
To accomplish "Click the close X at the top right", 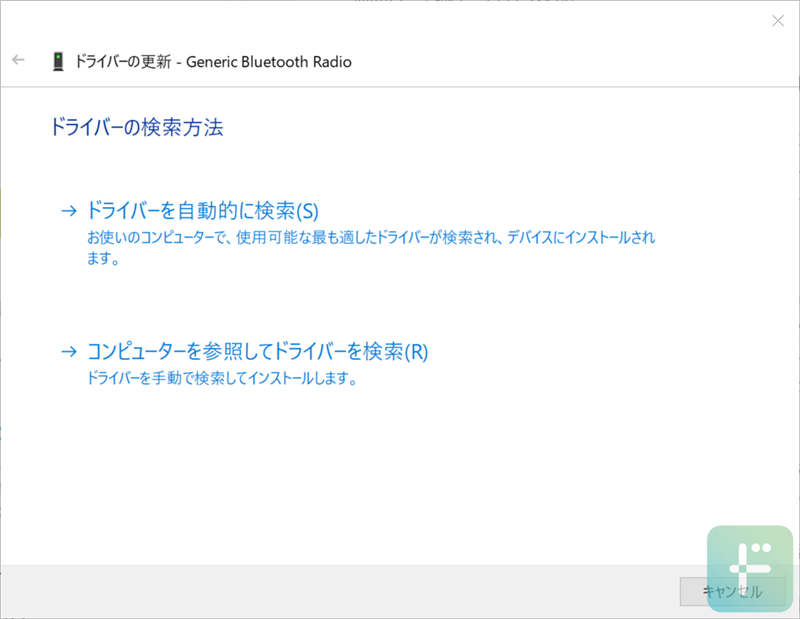I will [778, 21].
